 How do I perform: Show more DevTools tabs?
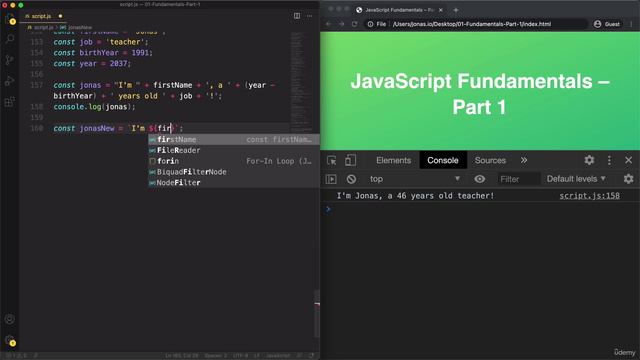tap(524, 160)
